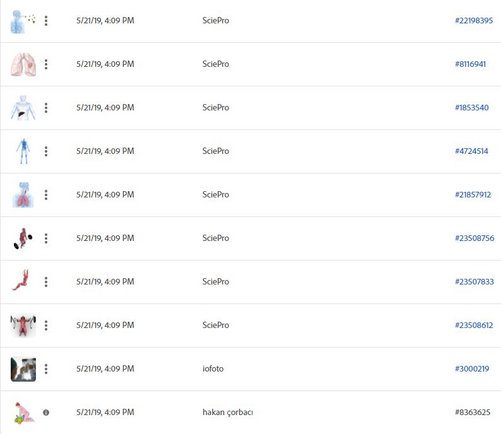Select the lungs illustration thumbnail
The image size is (501, 434).
click(23, 64)
